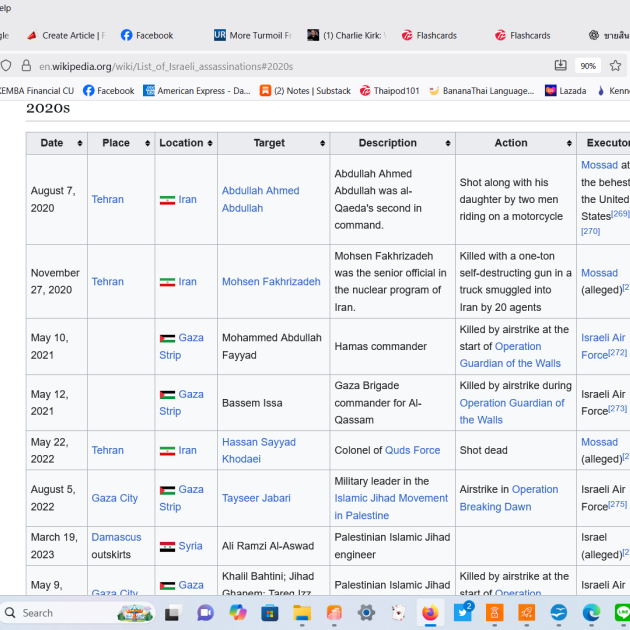
Task: Switch to the More Turmoil tab
Action: tap(252, 35)
